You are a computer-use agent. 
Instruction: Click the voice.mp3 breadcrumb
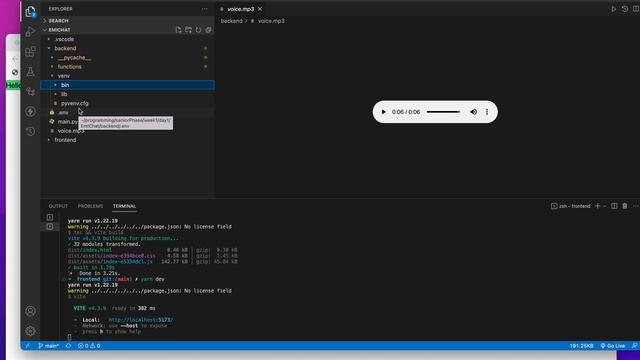(x=271, y=21)
